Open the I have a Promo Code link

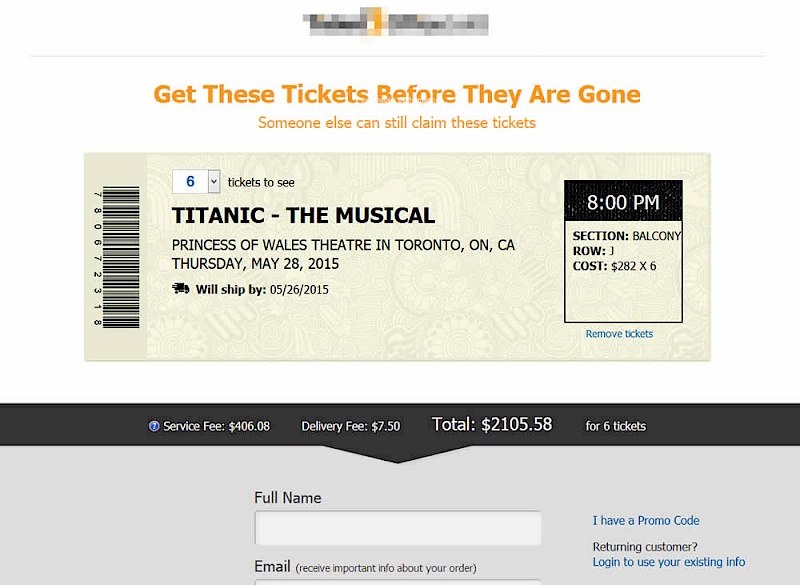point(646,520)
